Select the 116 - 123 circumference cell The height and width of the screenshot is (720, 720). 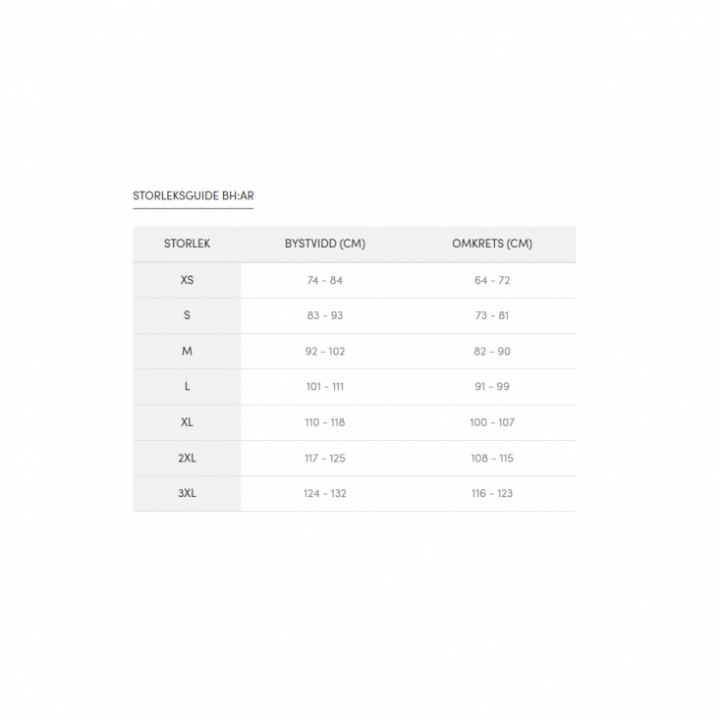492,494
